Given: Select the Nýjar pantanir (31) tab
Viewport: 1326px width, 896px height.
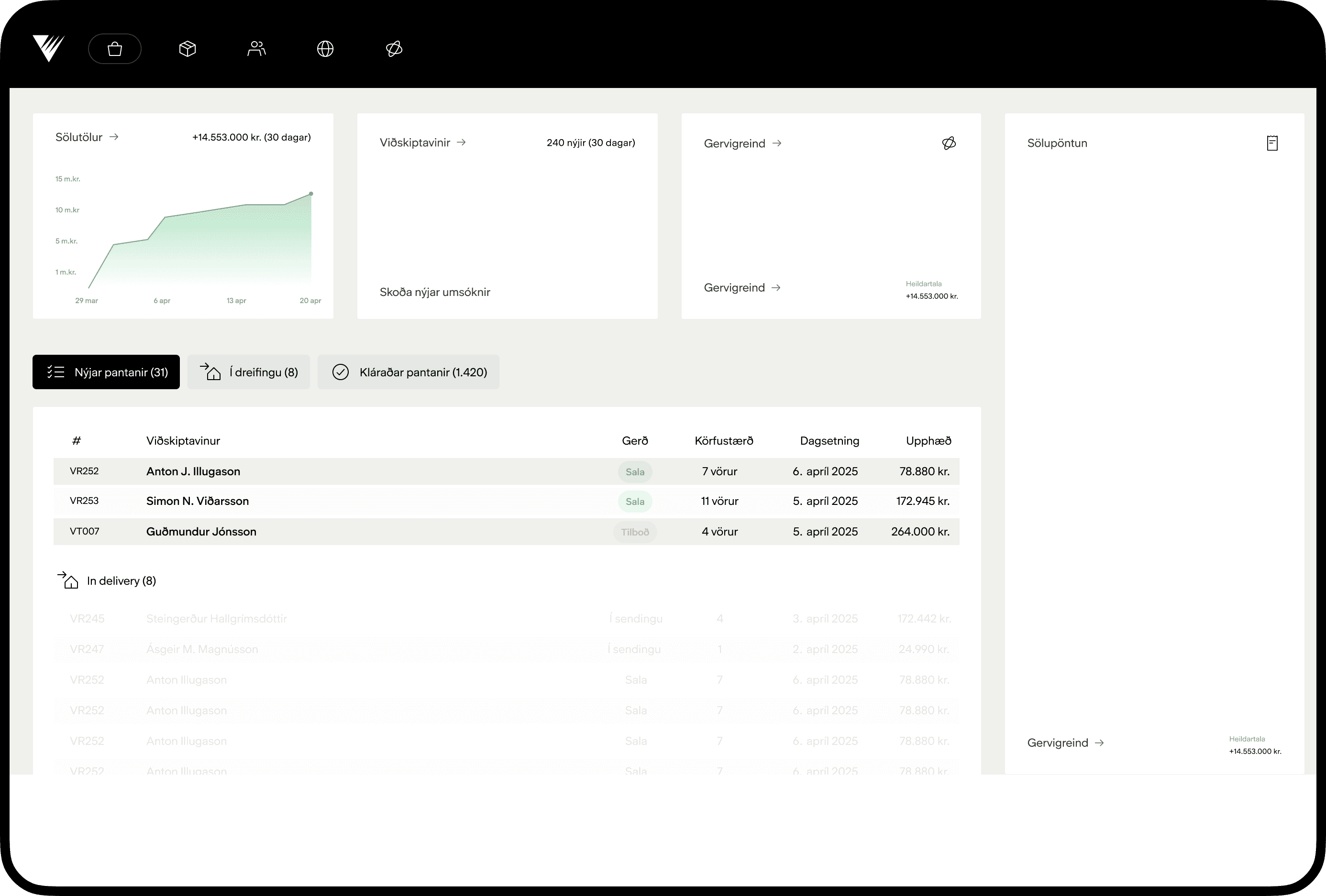Looking at the screenshot, I should [106, 372].
